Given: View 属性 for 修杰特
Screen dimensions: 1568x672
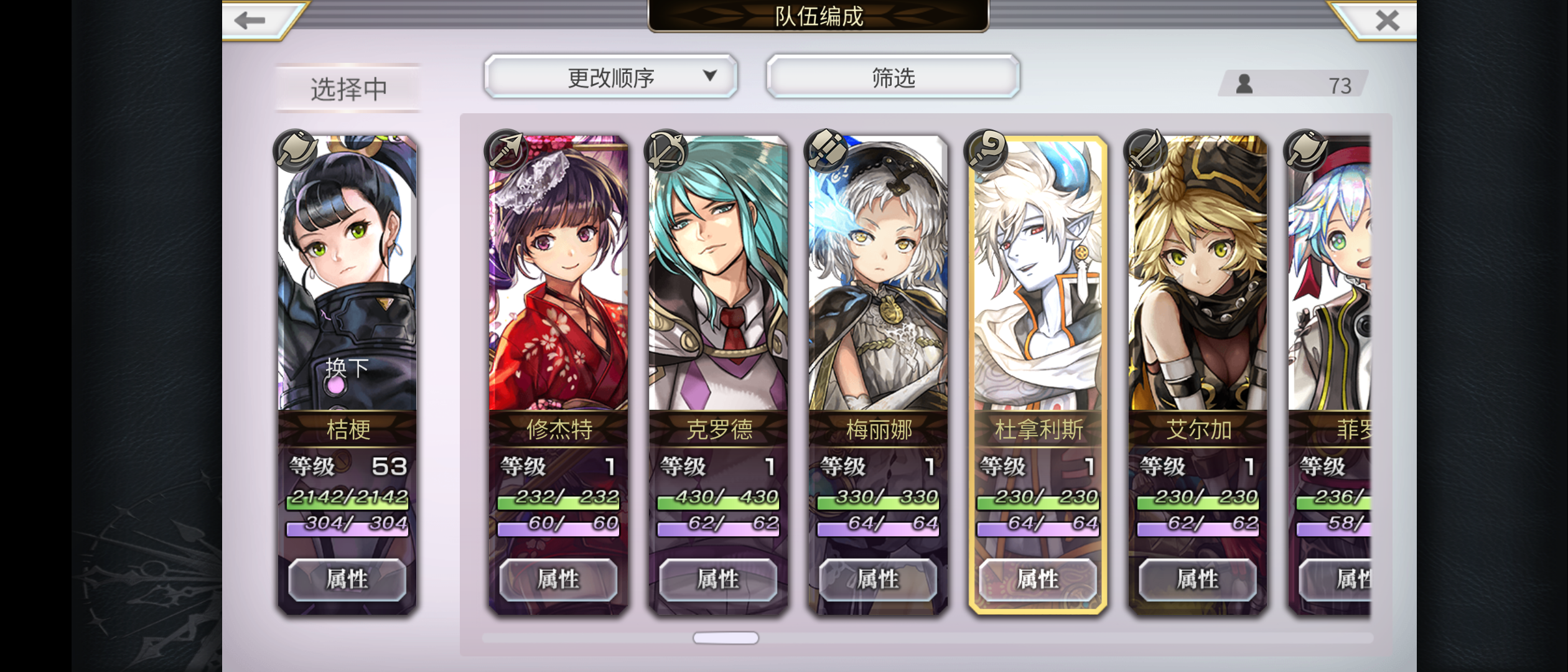Looking at the screenshot, I should click(x=558, y=579).
